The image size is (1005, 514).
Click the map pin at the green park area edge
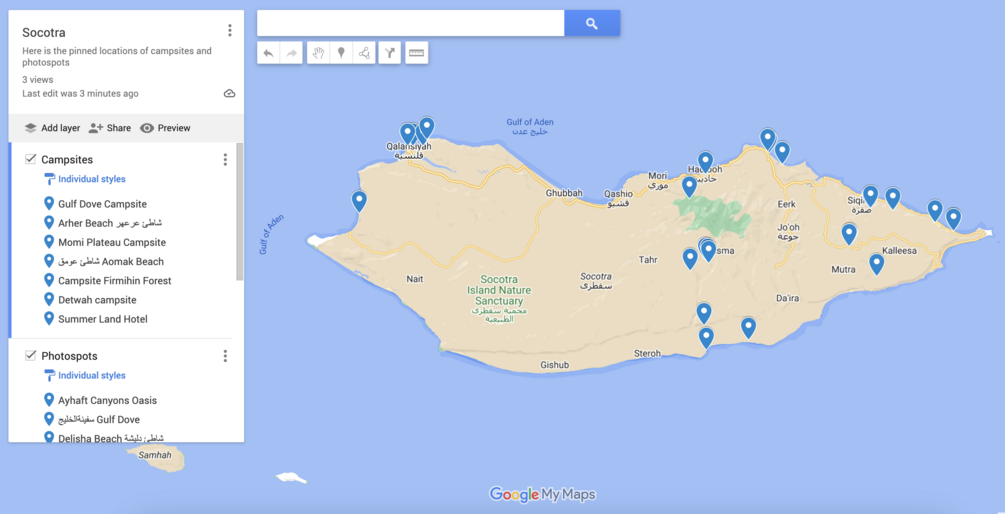click(x=689, y=187)
